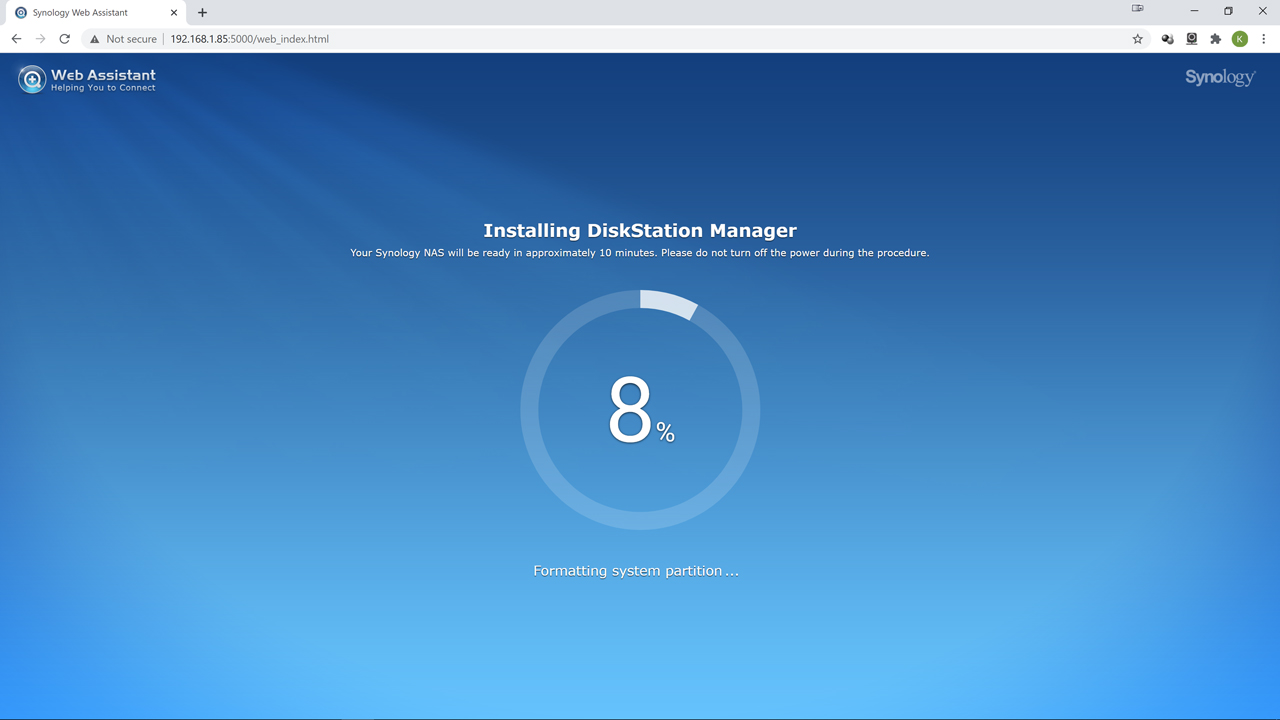The height and width of the screenshot is (720, 1280).
Task: Open the Extensions puzzle-piece icon
Action: tap(1216, 39)
